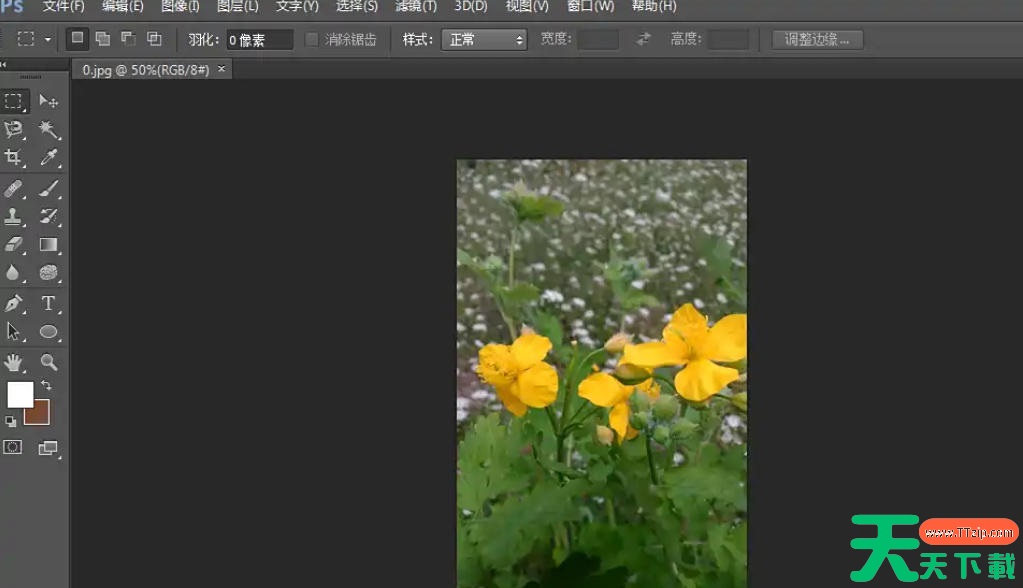Viewport: 1023px width, 588px height.
Task: Enable the 消除锯齿 anti-alias checkbox
Action: point(312,40)
